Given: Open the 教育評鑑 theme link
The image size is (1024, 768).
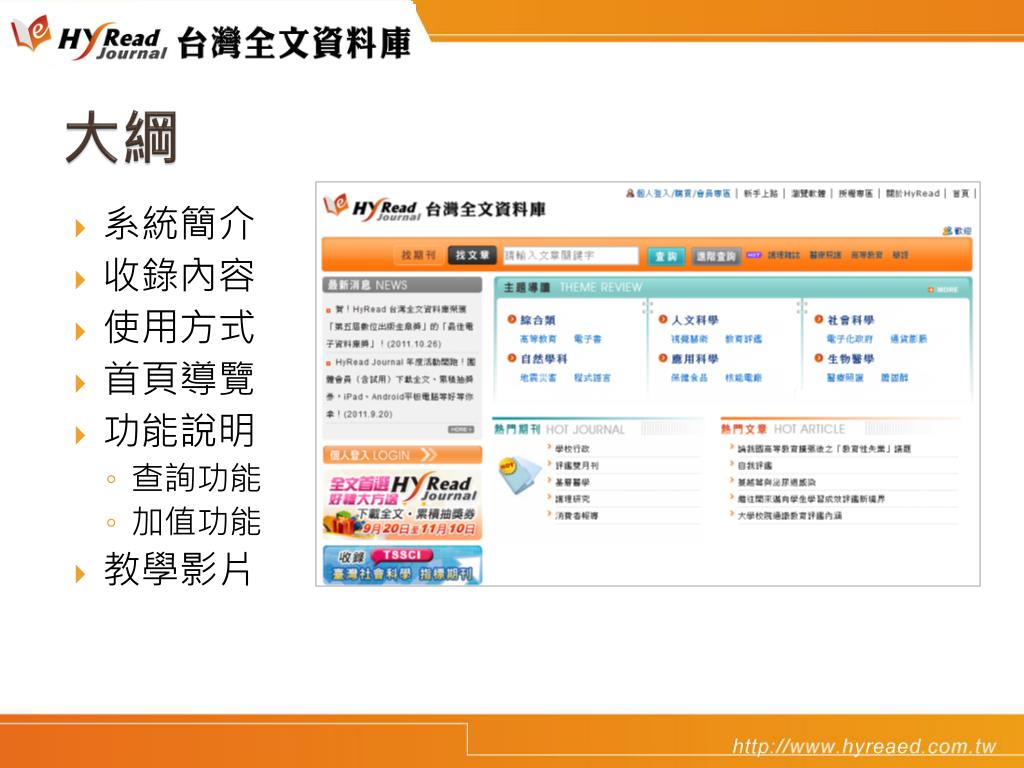Looking at the screenshot, I should pyautogui.click(x=743, y=339).
